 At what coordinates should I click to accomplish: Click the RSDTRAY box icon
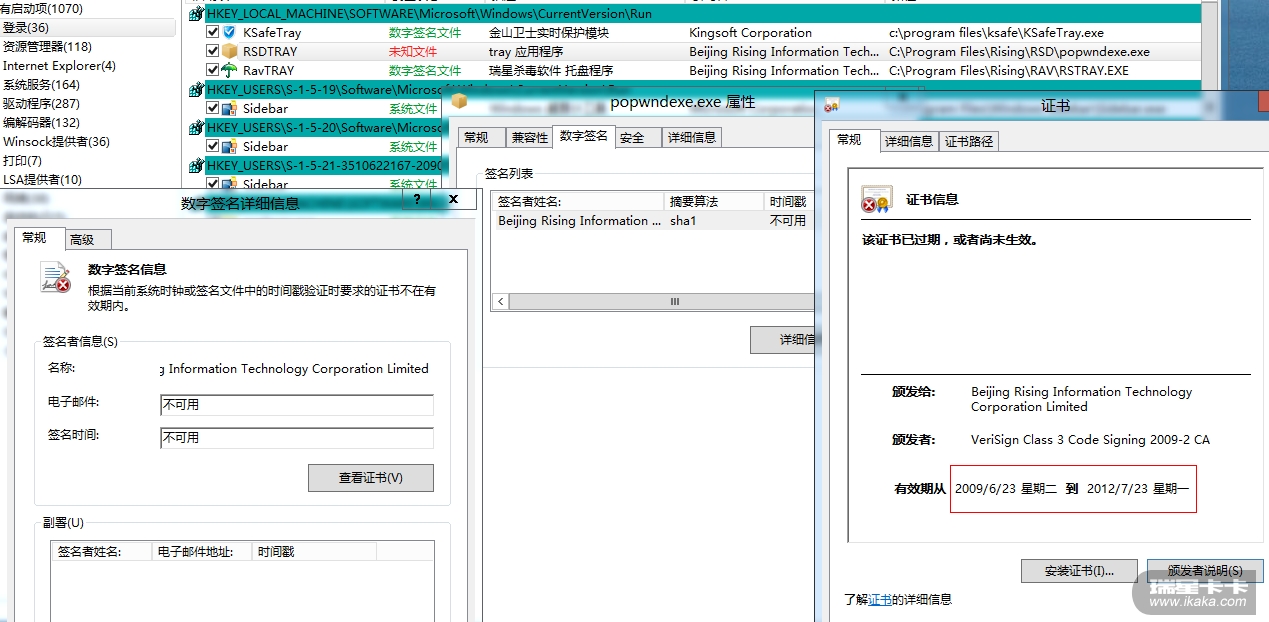coord(229,51)
